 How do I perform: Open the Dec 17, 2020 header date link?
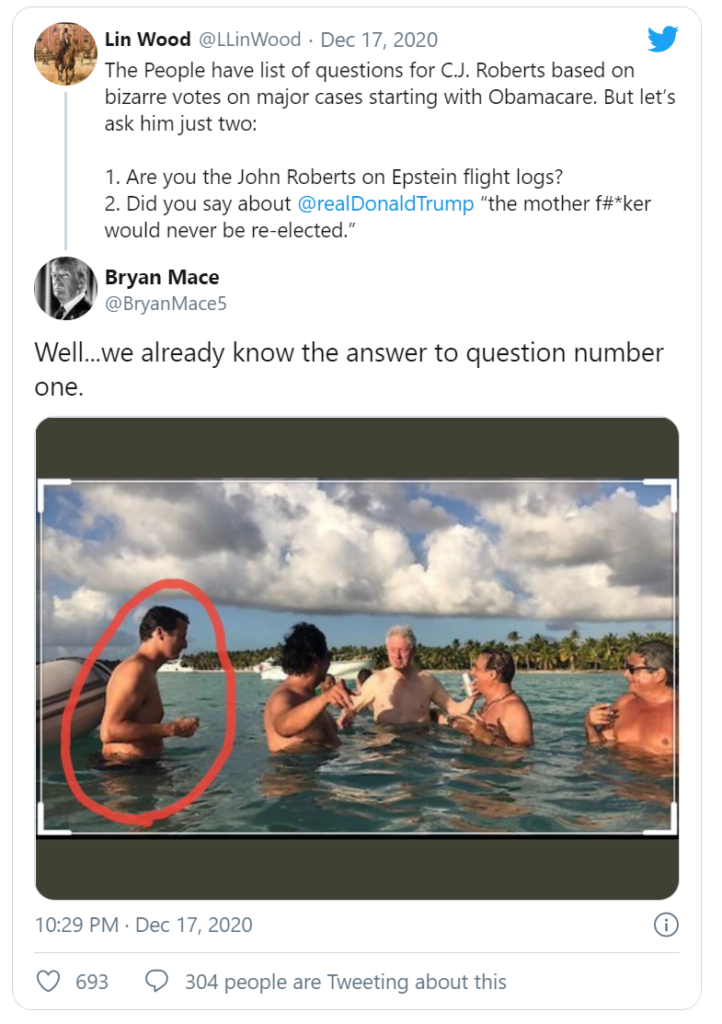(x=379, y=40)
